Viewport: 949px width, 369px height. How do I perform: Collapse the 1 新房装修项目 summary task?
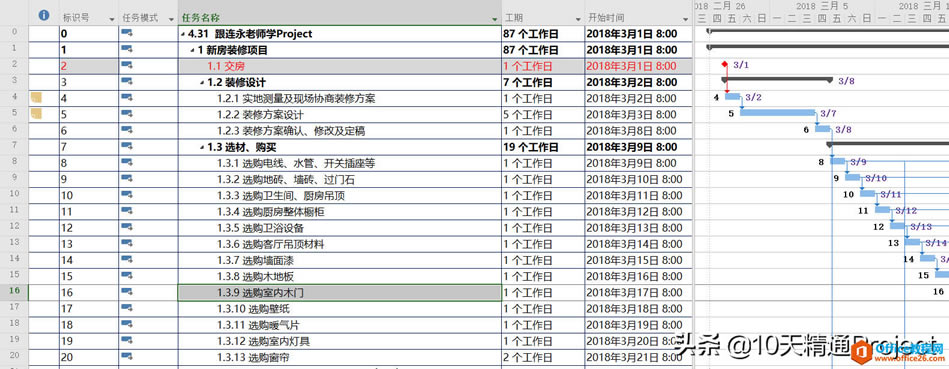192,50
